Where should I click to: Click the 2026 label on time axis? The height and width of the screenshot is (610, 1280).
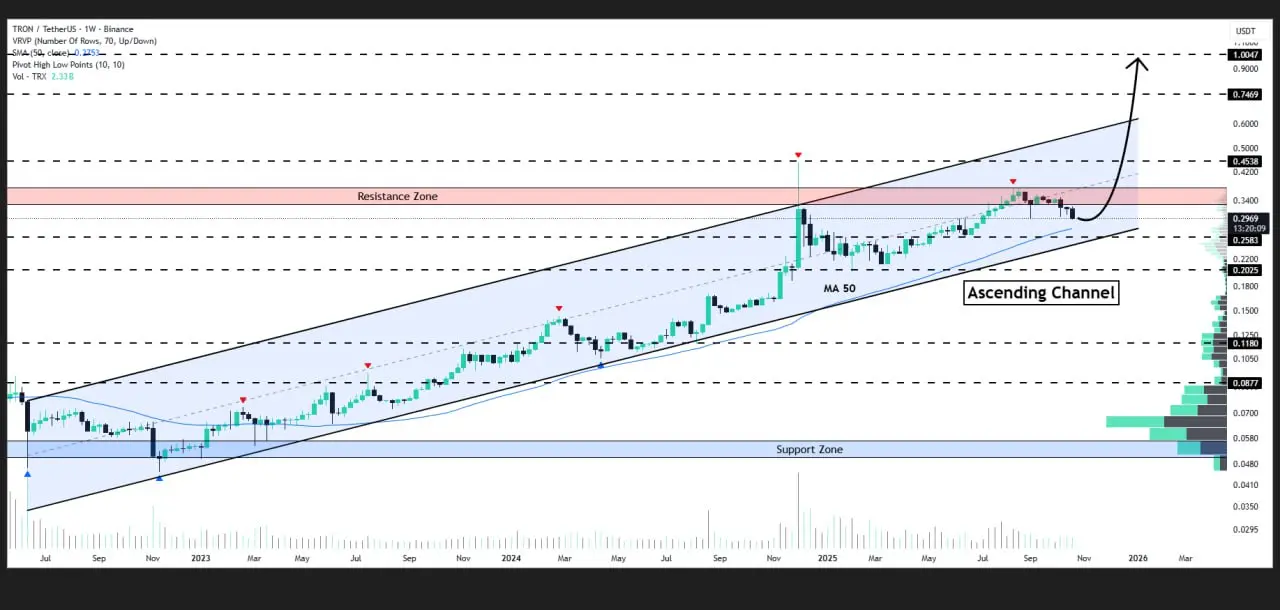[1137, 557]
